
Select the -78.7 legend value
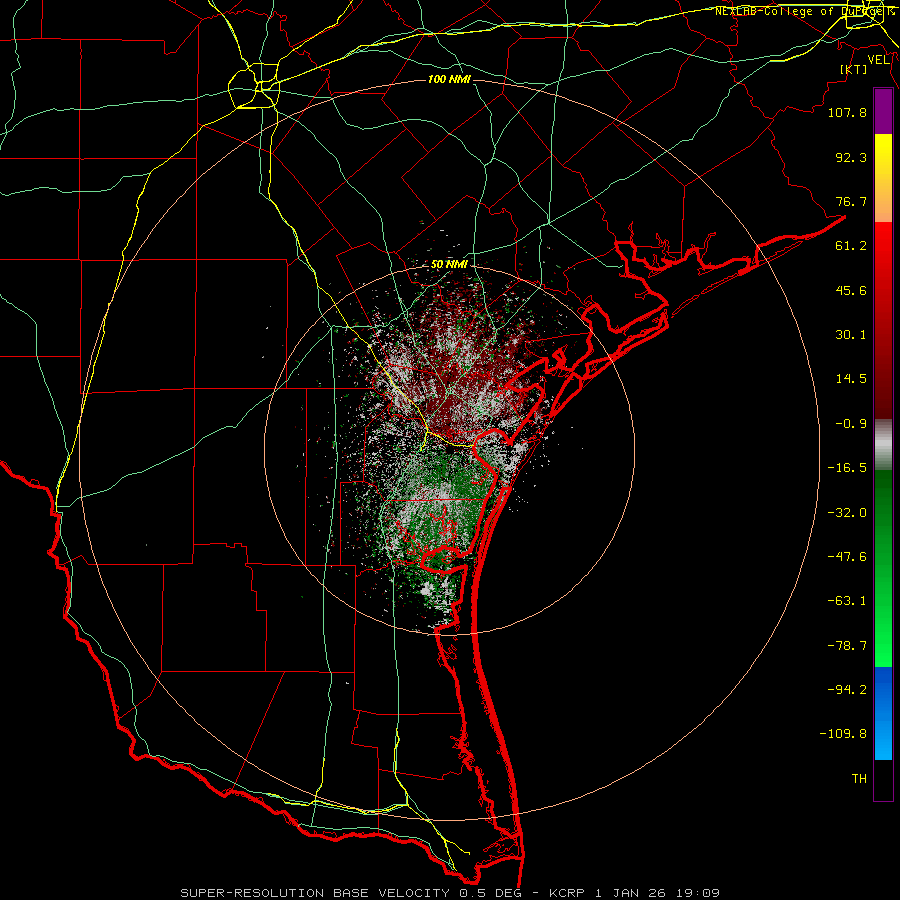tap(847, 646)
